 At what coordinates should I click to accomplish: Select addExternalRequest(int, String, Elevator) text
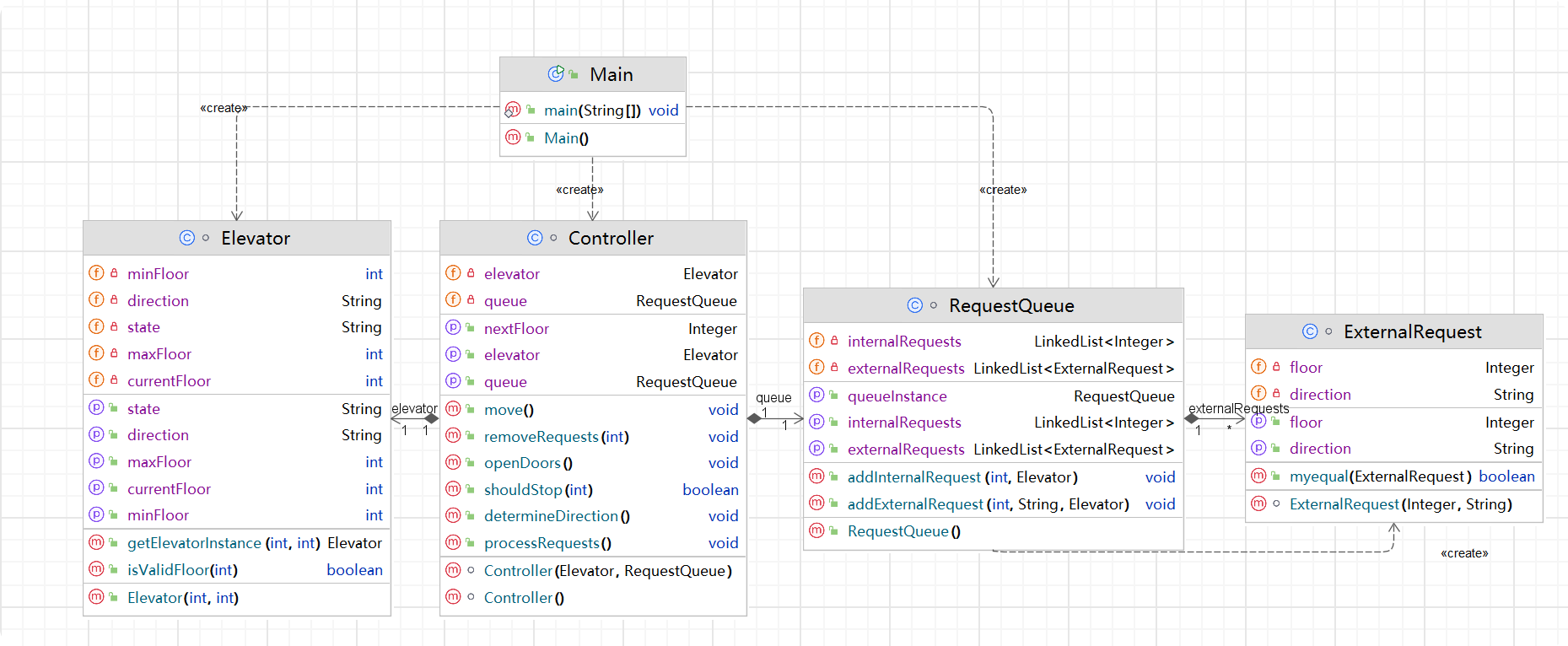click(989, 504)
